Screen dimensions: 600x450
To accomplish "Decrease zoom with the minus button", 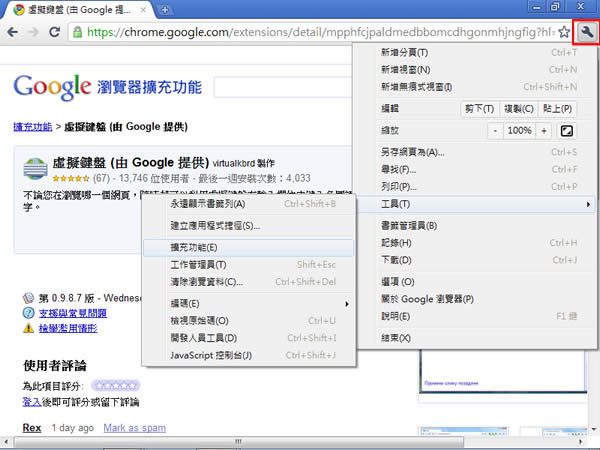I will click(x=495, y=131).
